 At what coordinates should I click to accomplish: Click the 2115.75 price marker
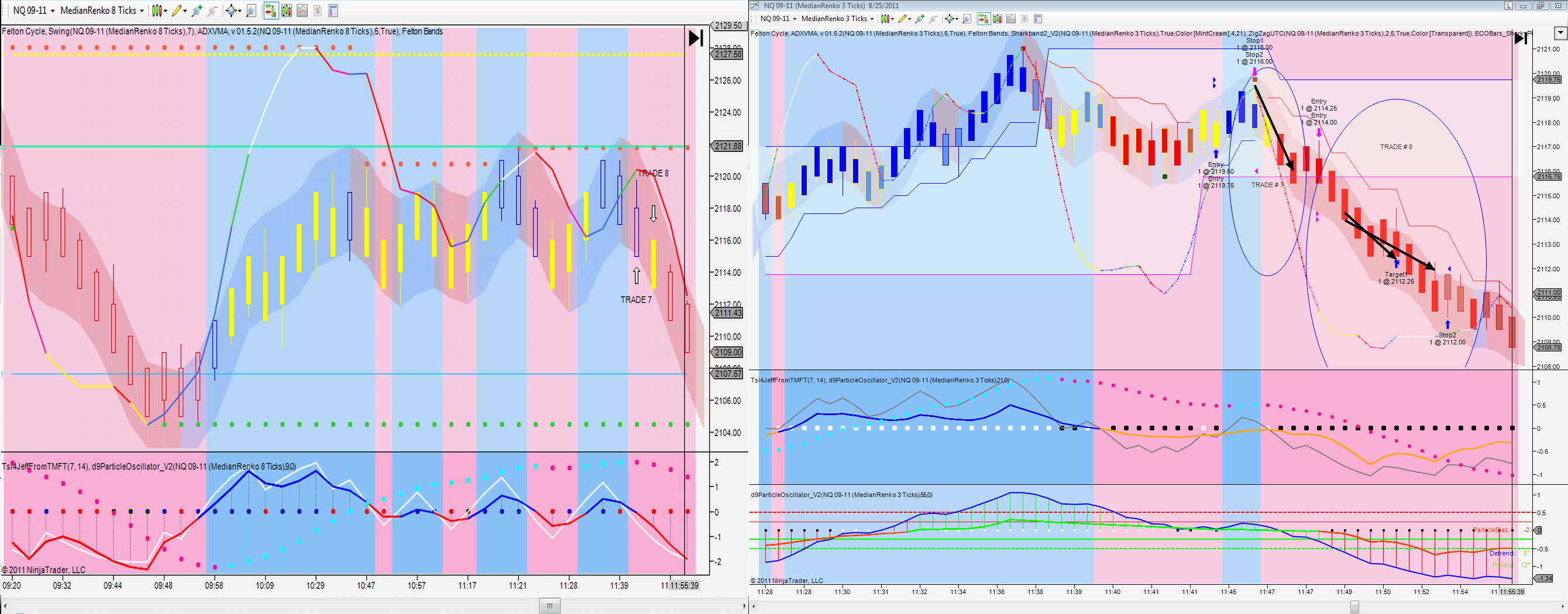[x=1549, y=177]
